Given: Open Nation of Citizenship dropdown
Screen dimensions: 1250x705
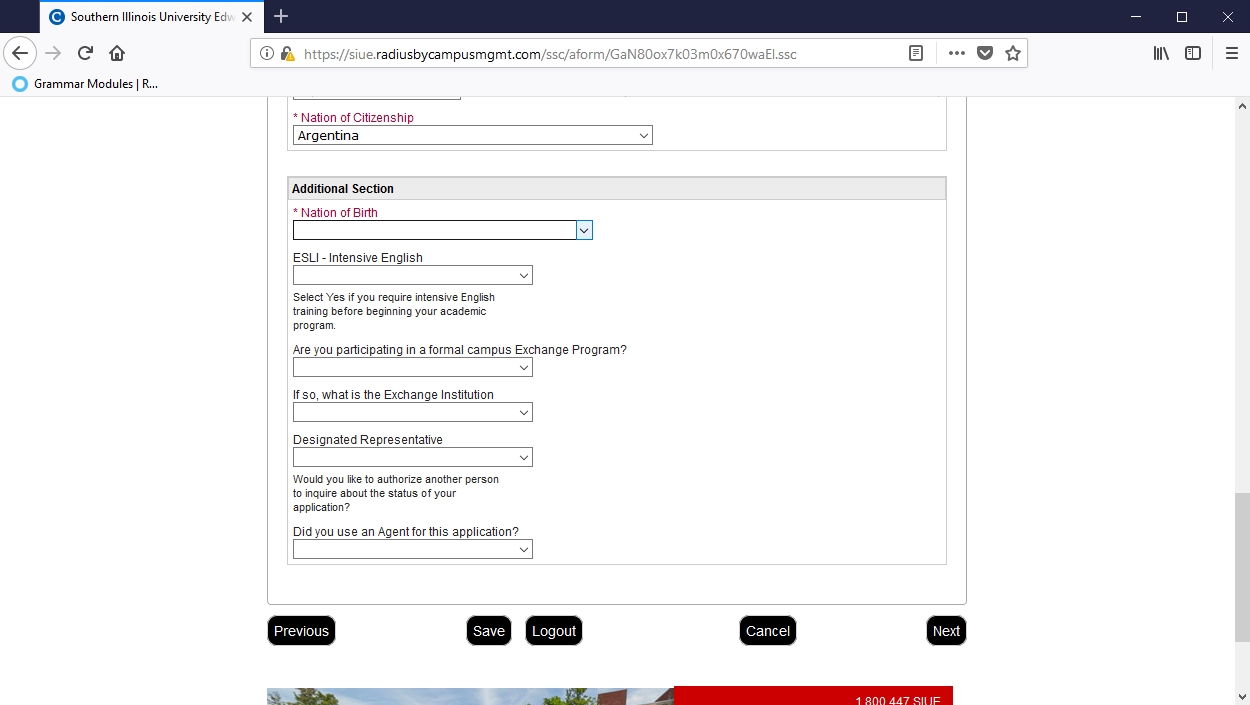Looking at the screenshot, I should 472,136.
